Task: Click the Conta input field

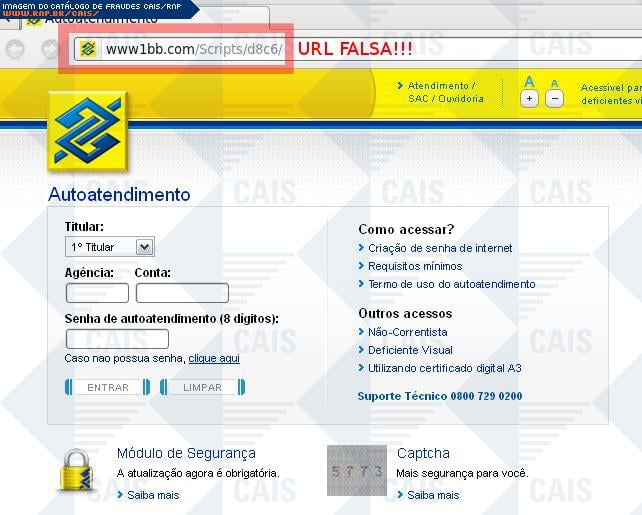Action: click(x=182, y=293)
